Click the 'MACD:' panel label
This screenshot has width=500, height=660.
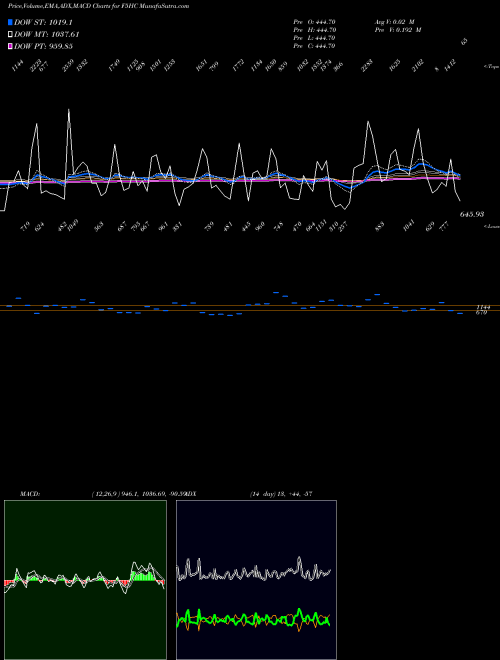30,494
